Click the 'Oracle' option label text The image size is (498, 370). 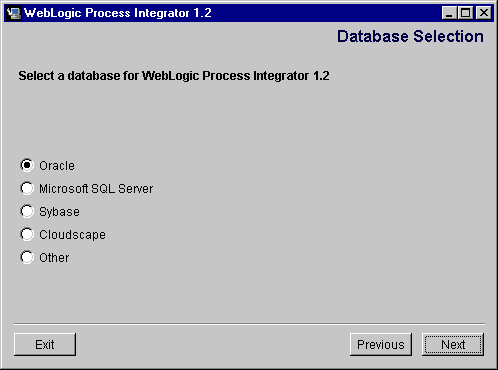(57, 166)
